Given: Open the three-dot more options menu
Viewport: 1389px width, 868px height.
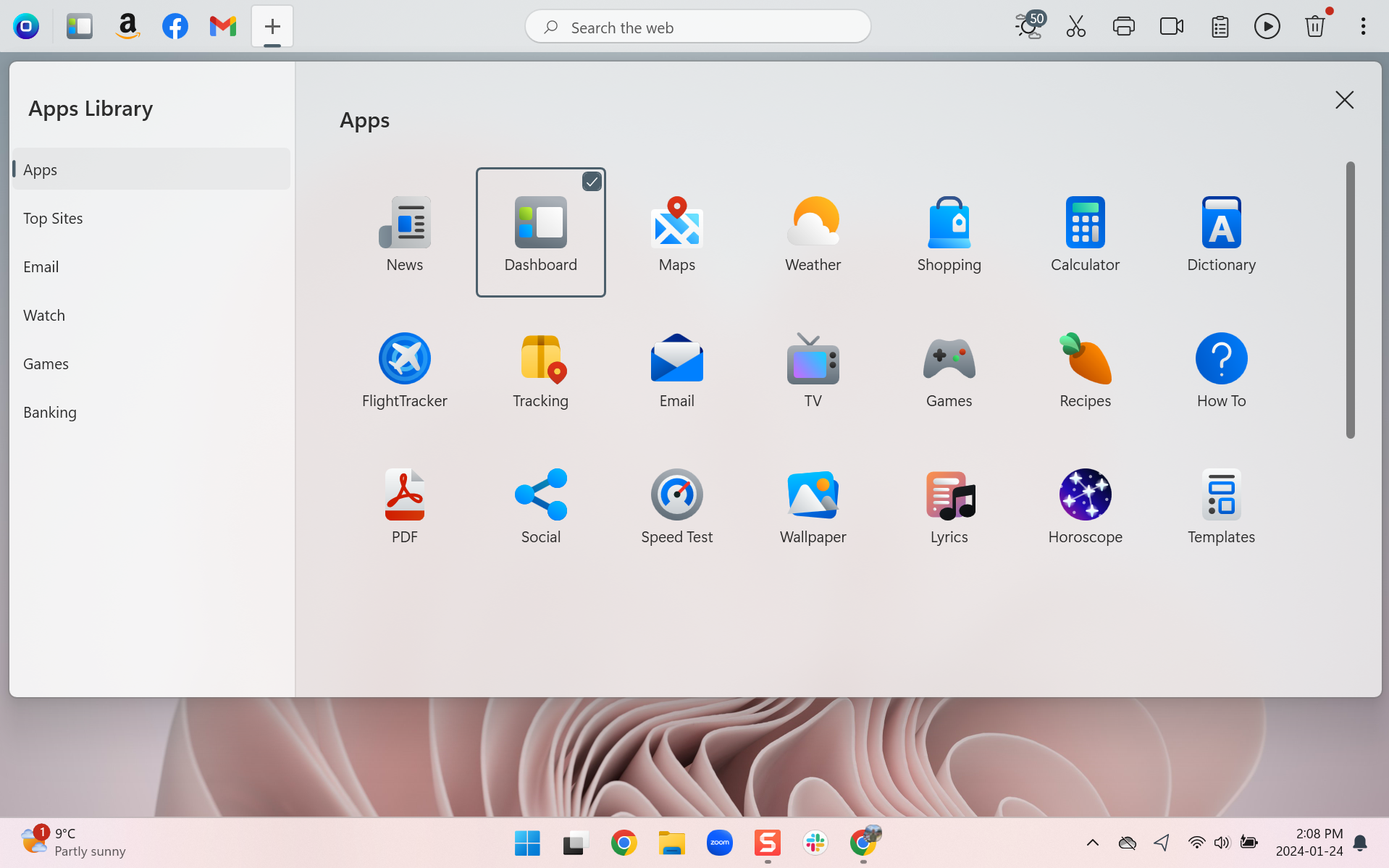Looking at the screenshot, I should click(x=1363, y=27).
